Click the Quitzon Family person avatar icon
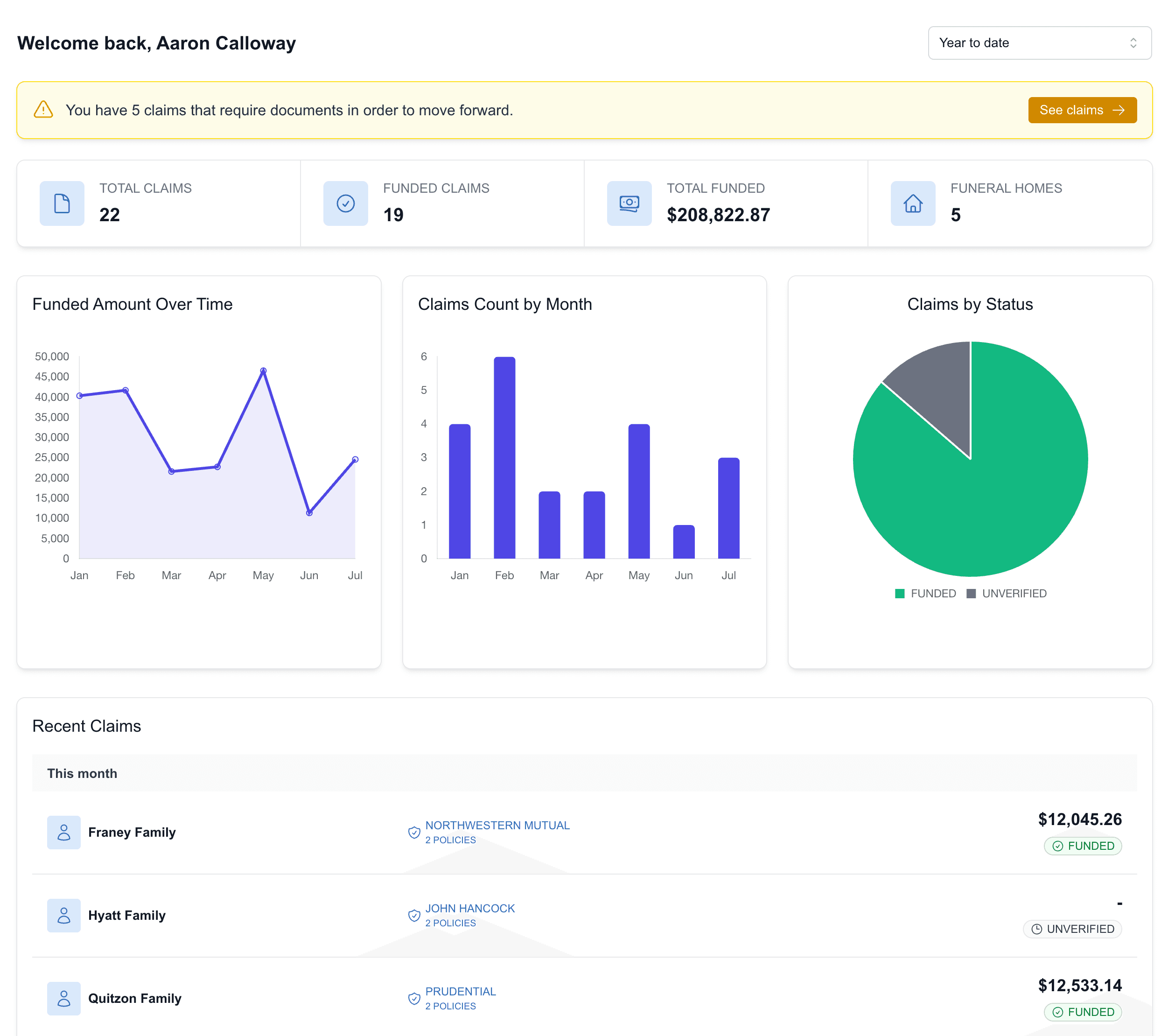Viewport: 1175px width, 1036px height. pos(64,998)
